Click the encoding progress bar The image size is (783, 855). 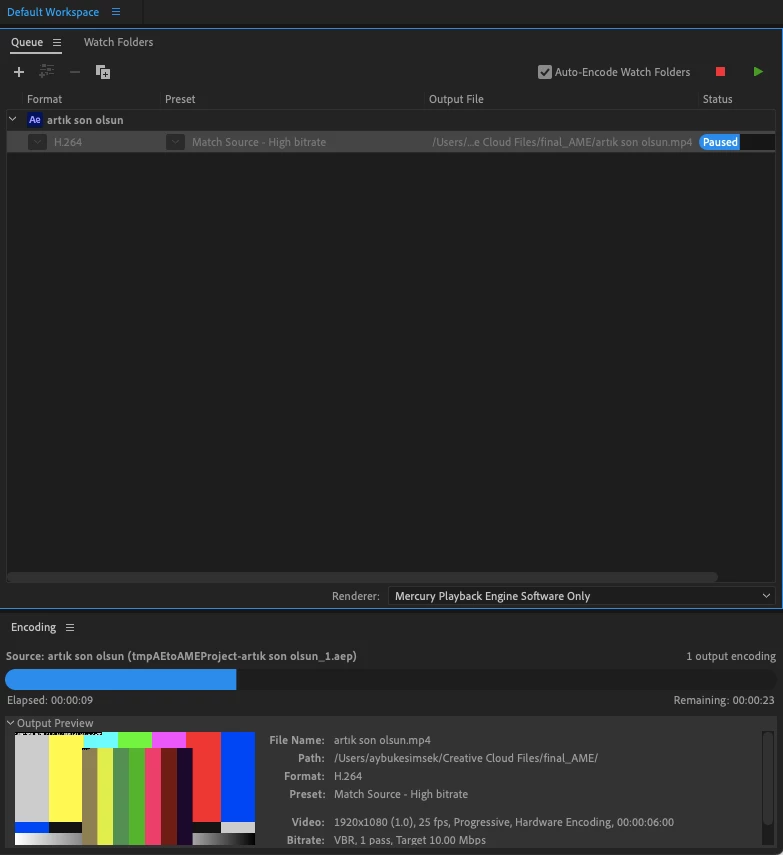click(390, 679)
